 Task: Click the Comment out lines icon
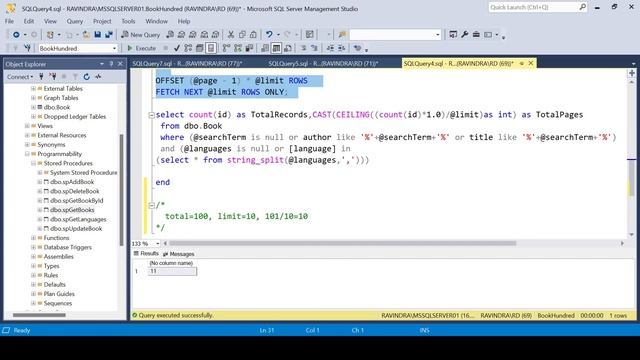tap(303, 48)
